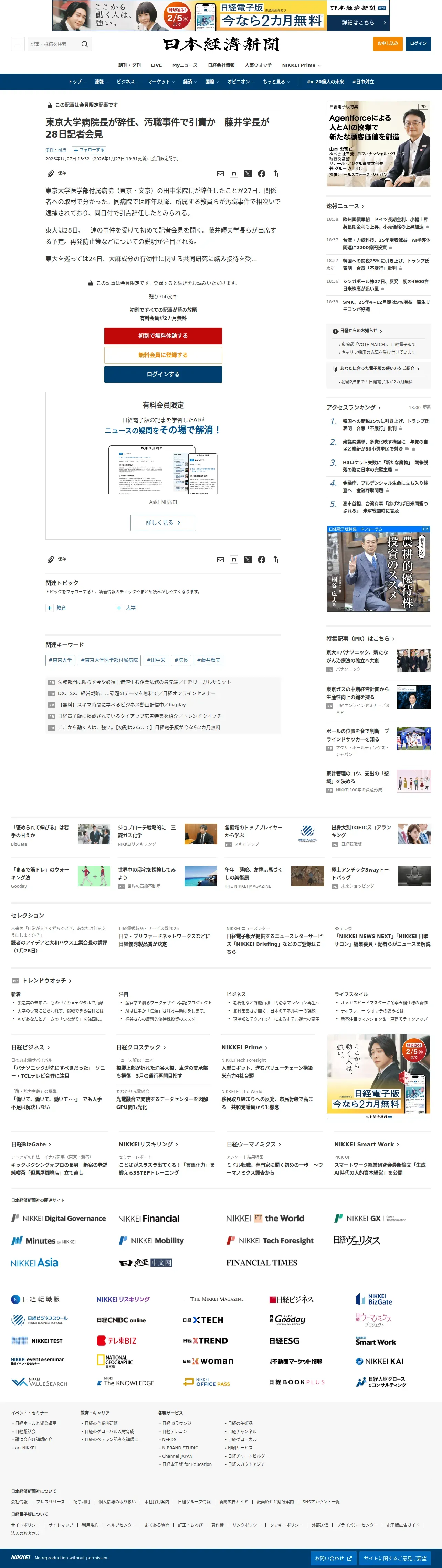Click the lower envelope mail icon

click(x=220, y=559)
